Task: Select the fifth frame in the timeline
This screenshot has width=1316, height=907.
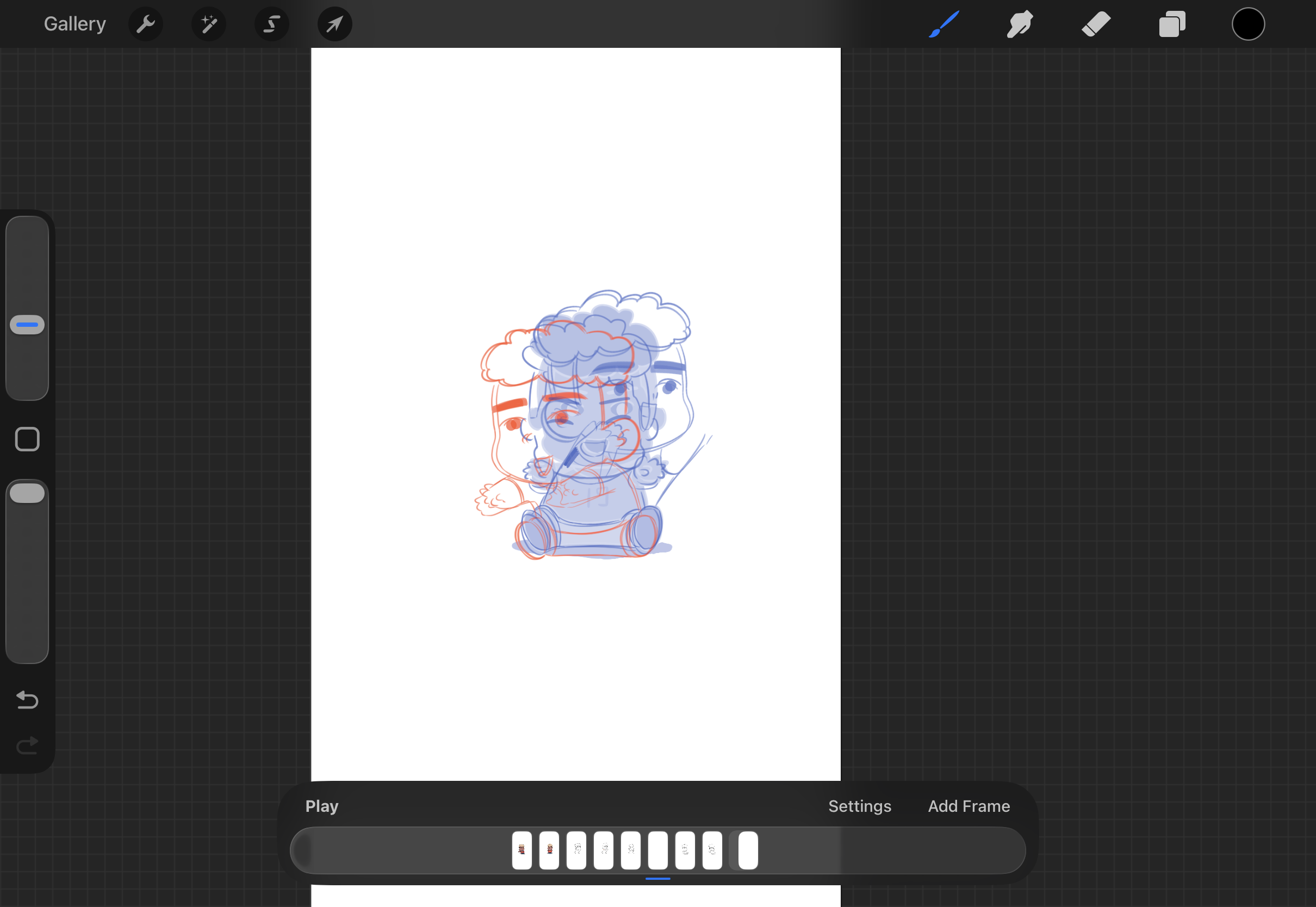Action: click(631, 850)
